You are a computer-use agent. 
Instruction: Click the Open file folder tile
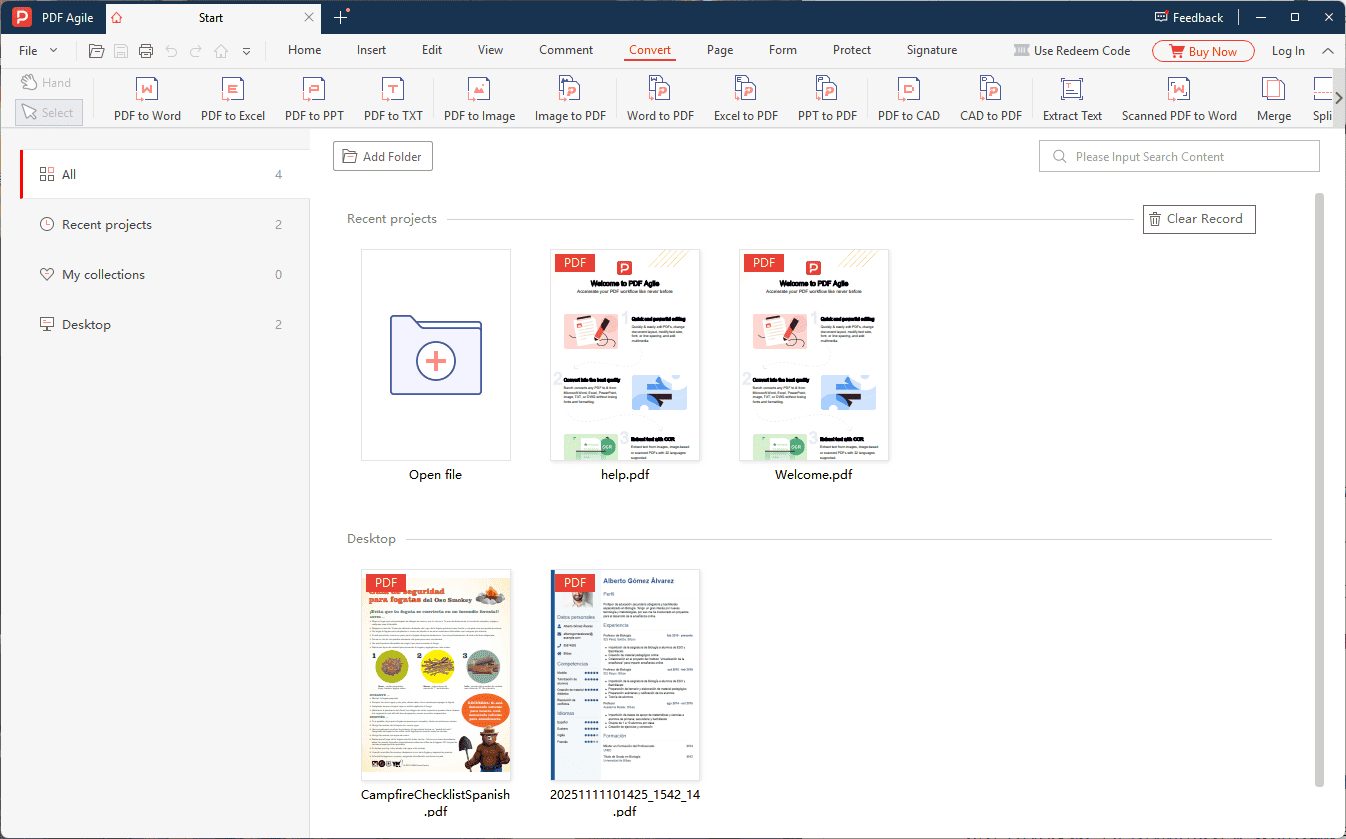(x=436, y=355)
